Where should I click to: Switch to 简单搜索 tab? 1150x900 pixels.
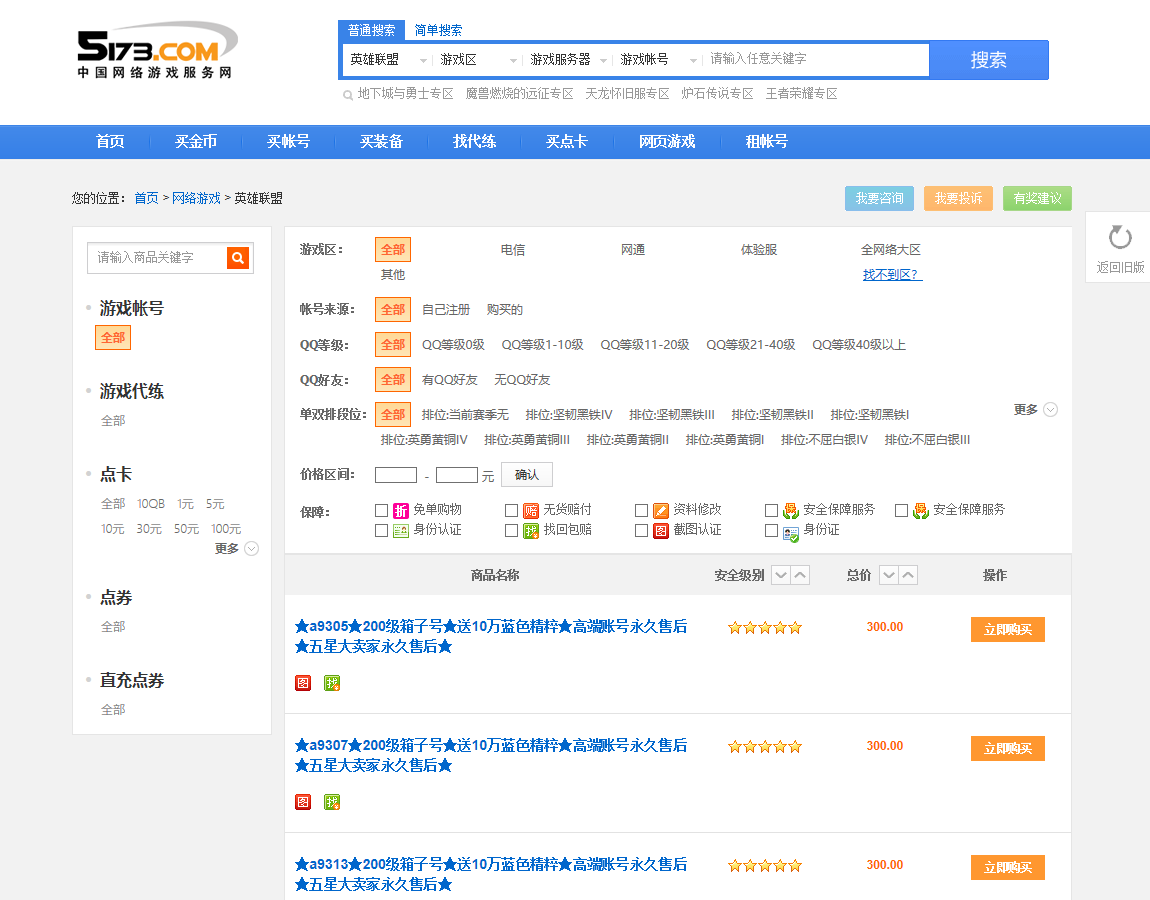438,30
